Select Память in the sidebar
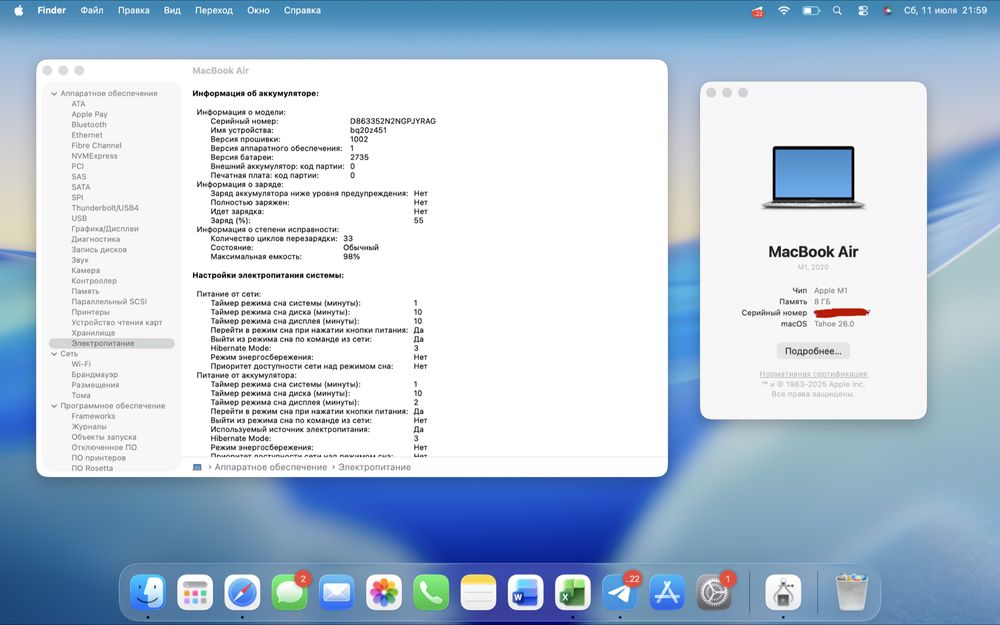The image size is (1000, 625). click(85, 291)
